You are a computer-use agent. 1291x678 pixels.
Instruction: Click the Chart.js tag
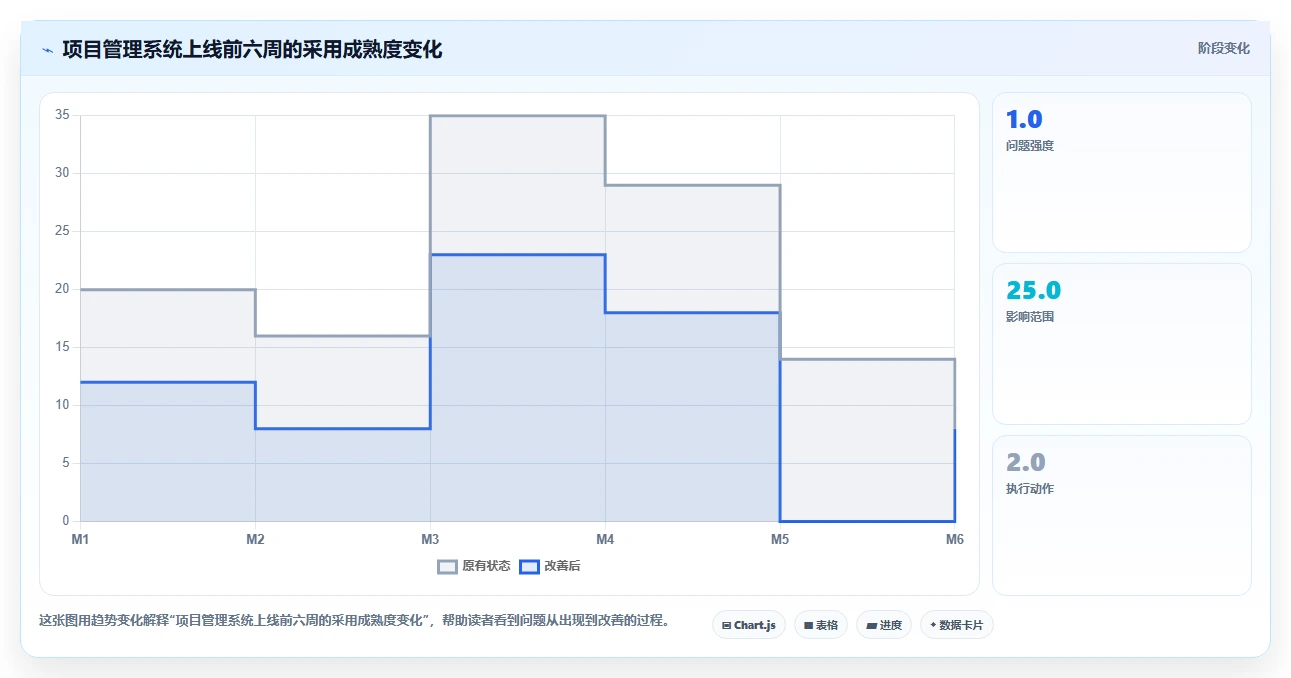click(x=748, y=625)
